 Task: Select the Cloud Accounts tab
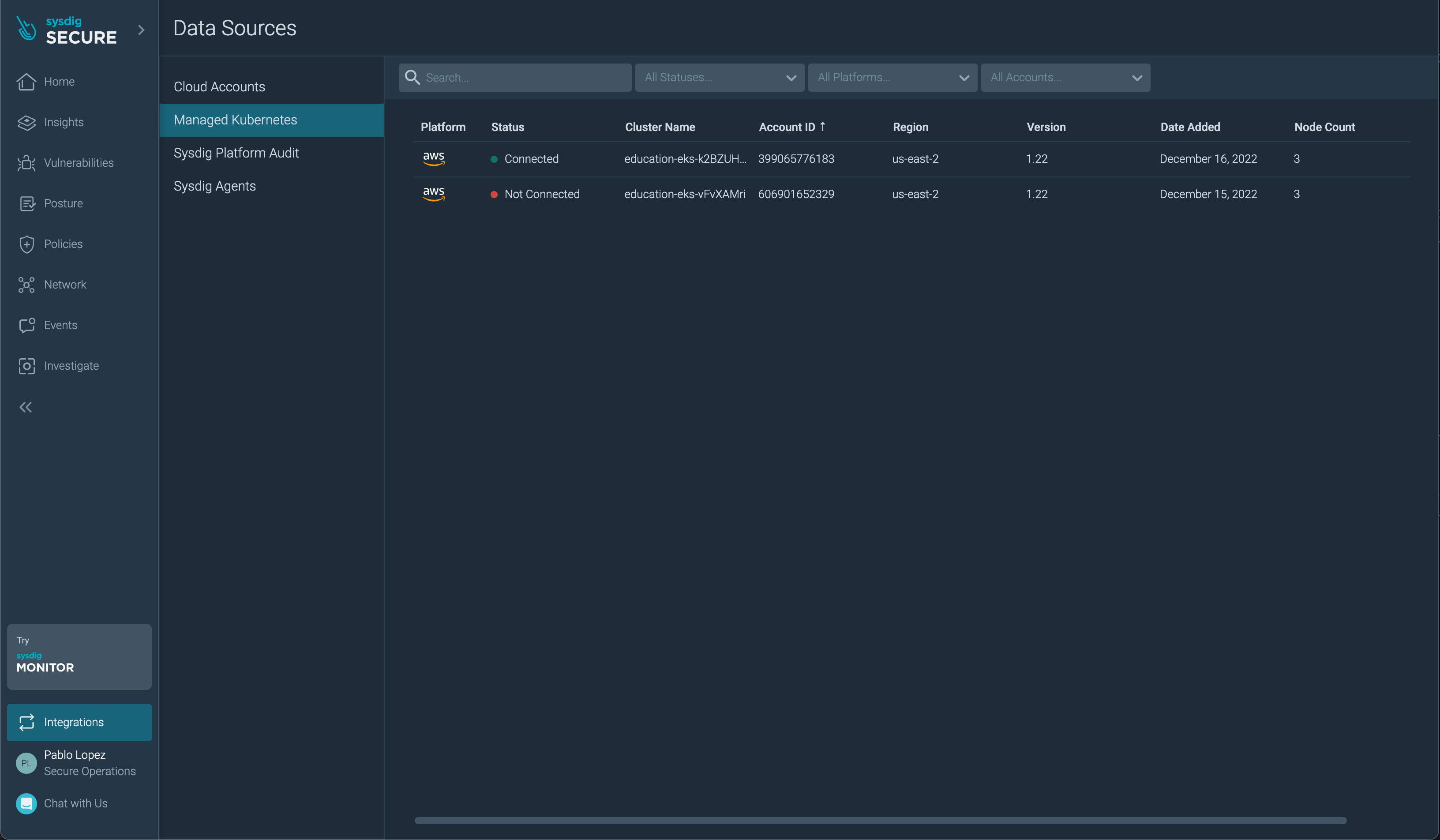[x=271, y=87]
